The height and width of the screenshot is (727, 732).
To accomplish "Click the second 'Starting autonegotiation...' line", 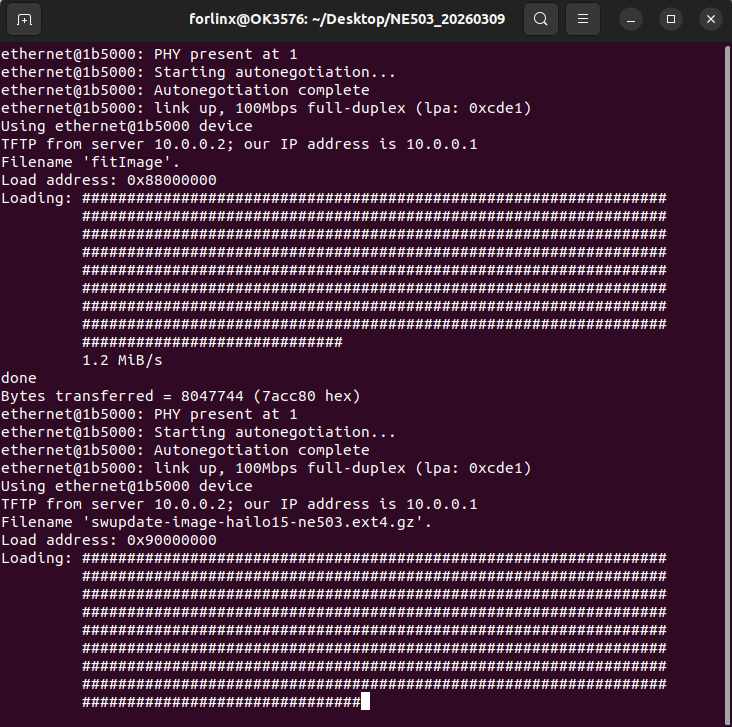I will (x=198, y=432).
